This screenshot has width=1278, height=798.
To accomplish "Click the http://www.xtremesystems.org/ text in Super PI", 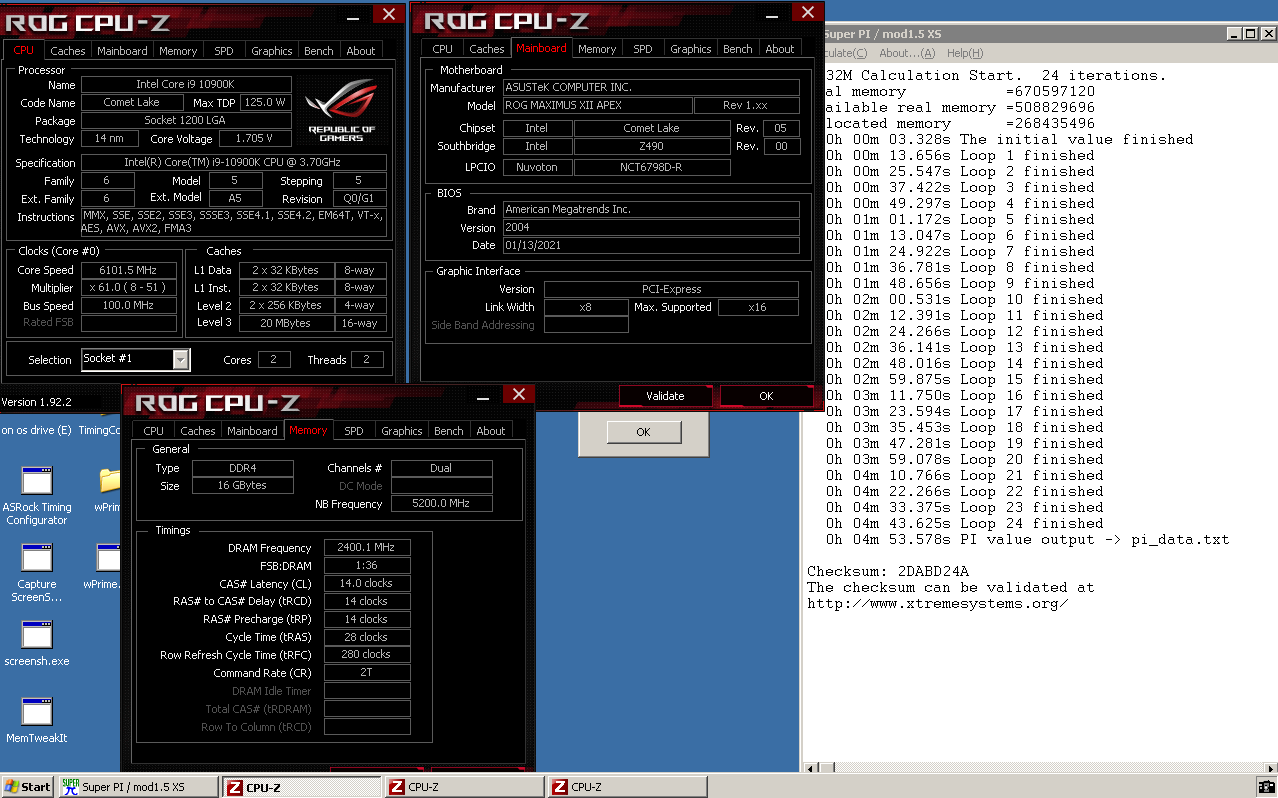I will pyautogui.click(x=937, y=604).
